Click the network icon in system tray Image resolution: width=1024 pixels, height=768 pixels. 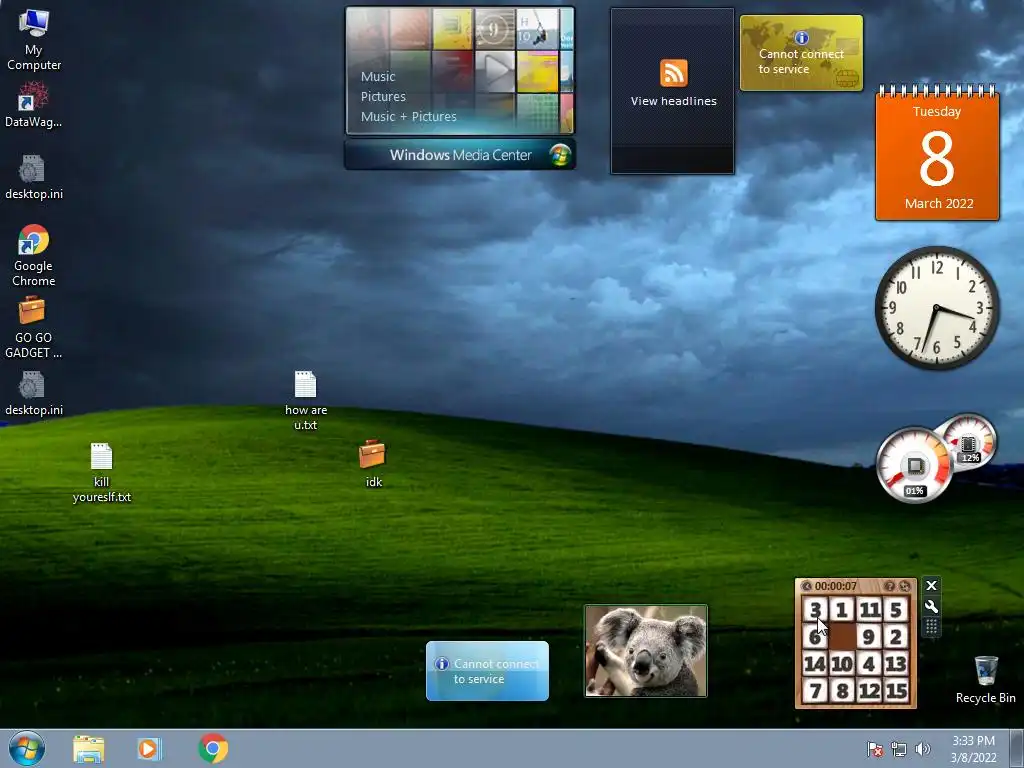tap(899, 749)
